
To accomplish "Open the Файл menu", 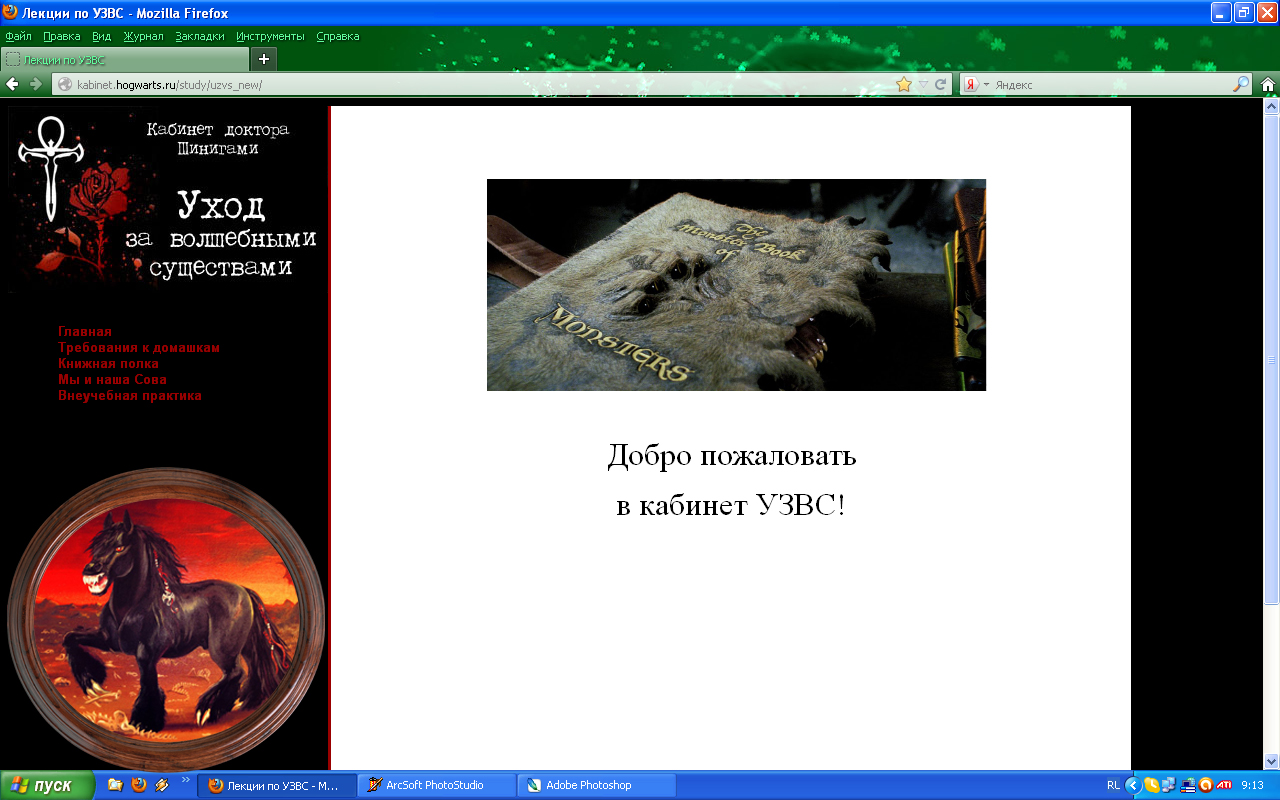I will 19,36.
